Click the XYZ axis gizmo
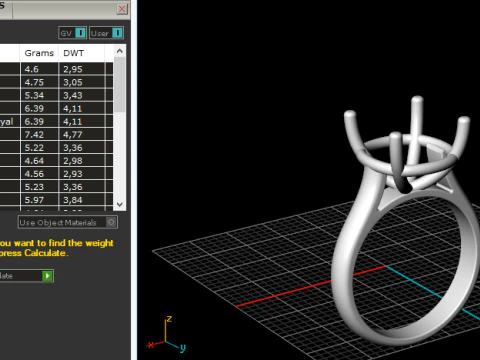The height and width of the screenshot is (360, 480). coord(166,334)
